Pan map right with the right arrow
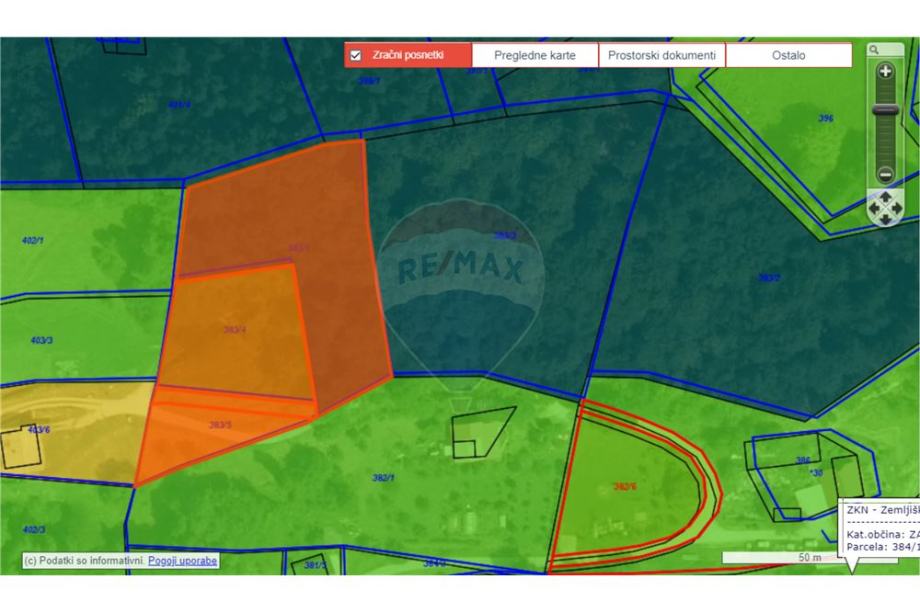920x613 pixels. click(x=897, y=208)
